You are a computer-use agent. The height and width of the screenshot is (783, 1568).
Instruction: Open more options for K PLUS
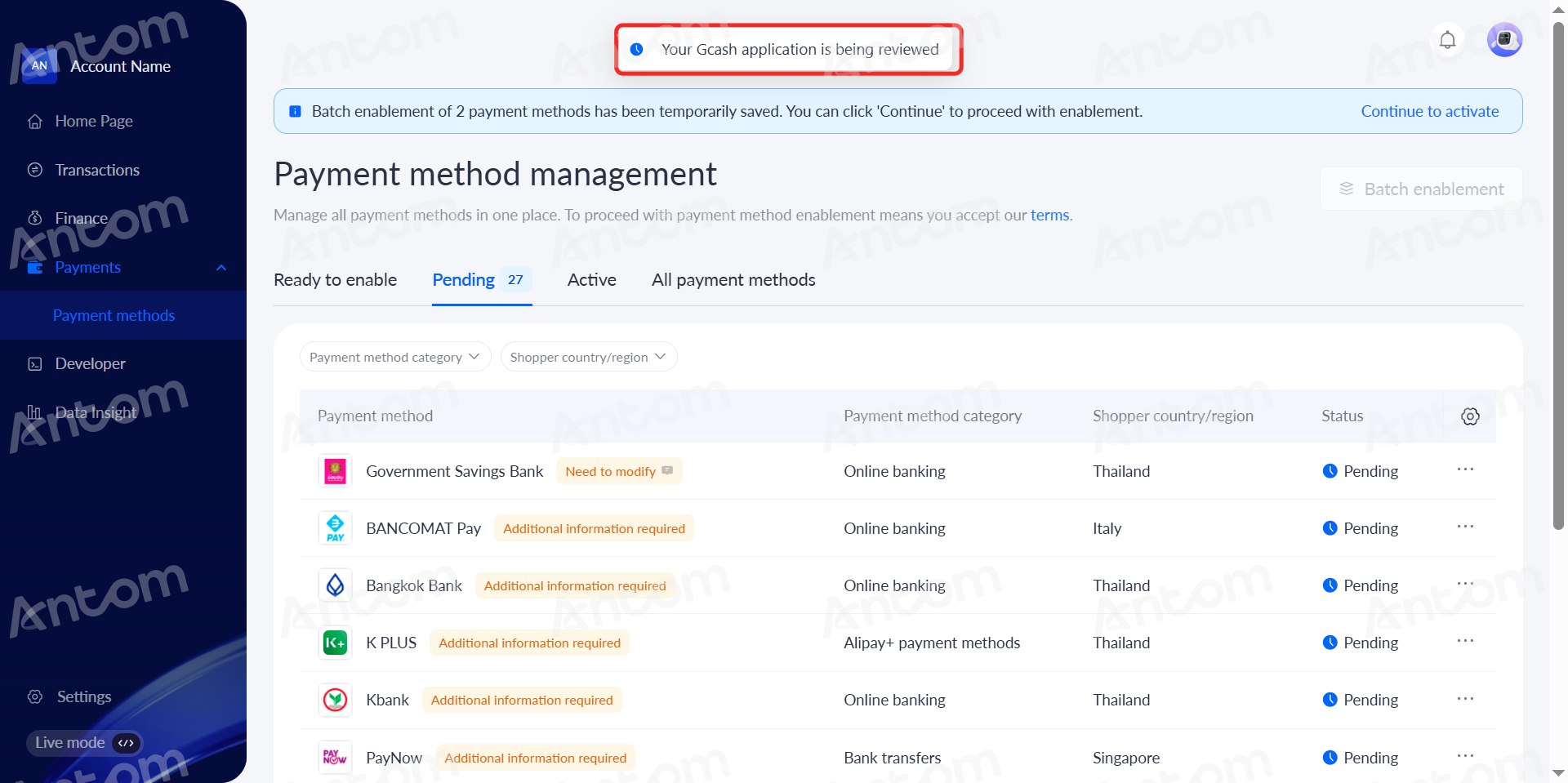1465,641
